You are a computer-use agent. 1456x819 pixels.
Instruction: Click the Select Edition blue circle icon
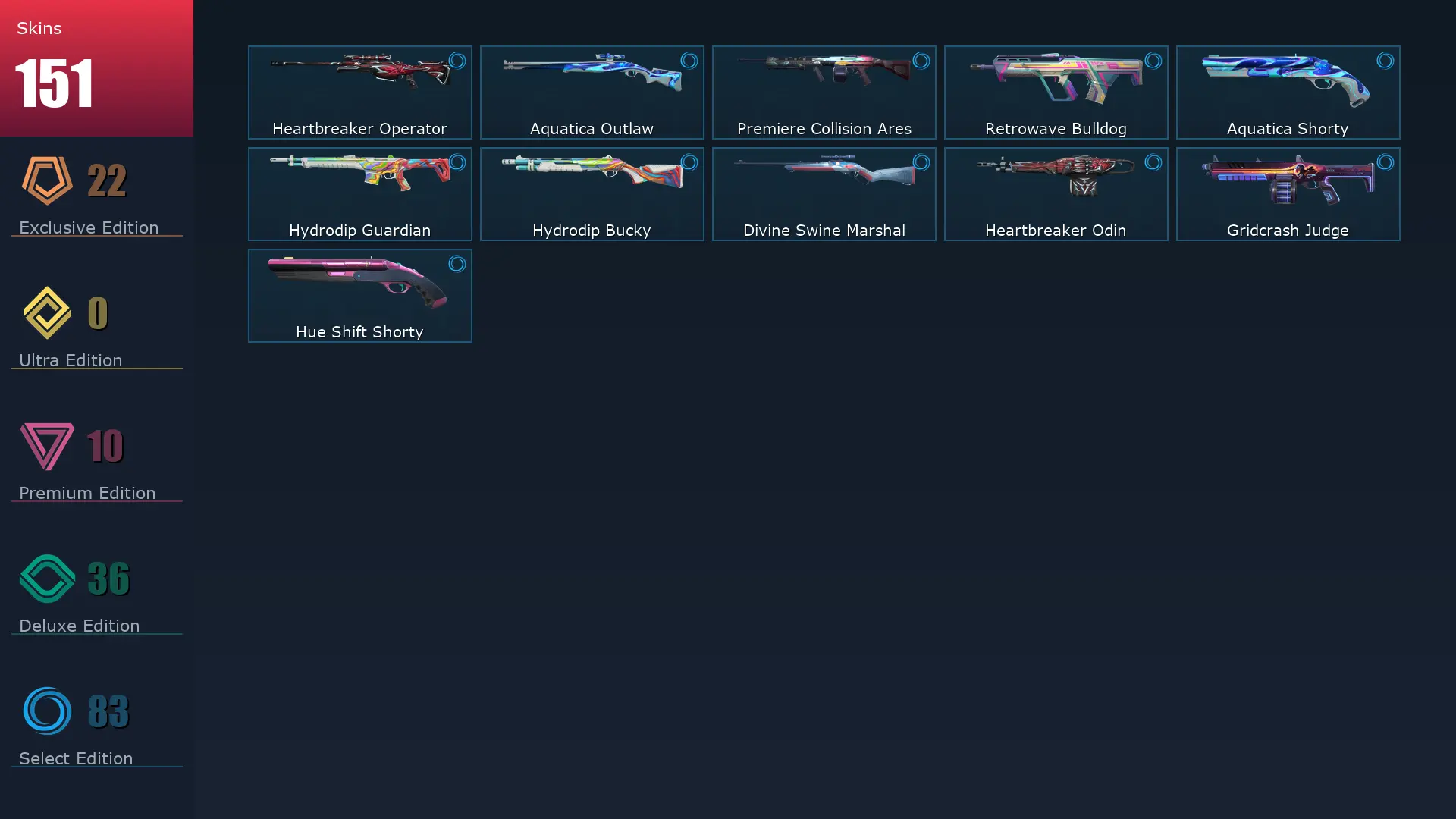[x=47, y=711]
